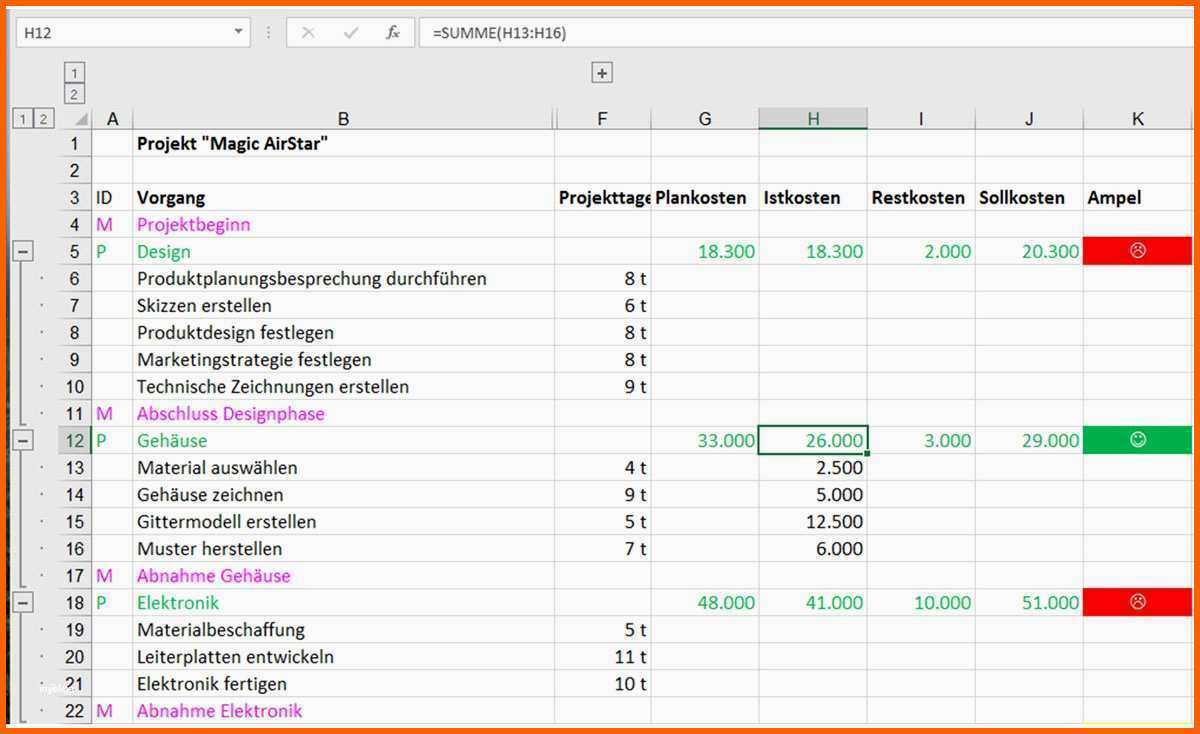Collapse the Gehäuse group at row 12
Screen dimensions: 1200x734
22,441
